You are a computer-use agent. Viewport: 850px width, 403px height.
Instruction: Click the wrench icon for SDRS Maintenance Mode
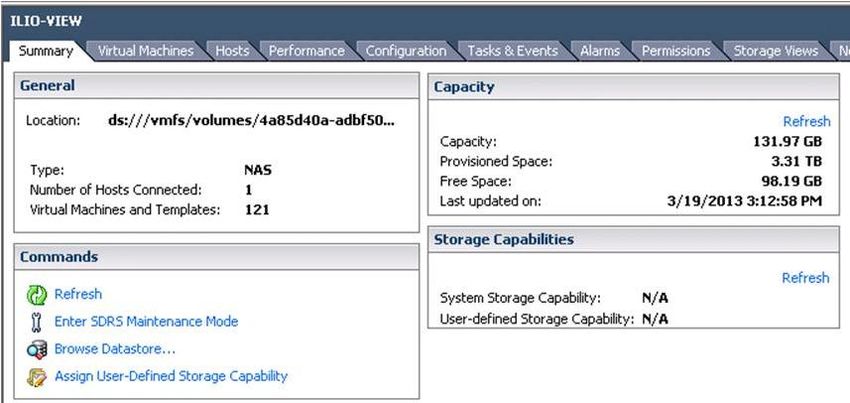(x=37, y=322)
